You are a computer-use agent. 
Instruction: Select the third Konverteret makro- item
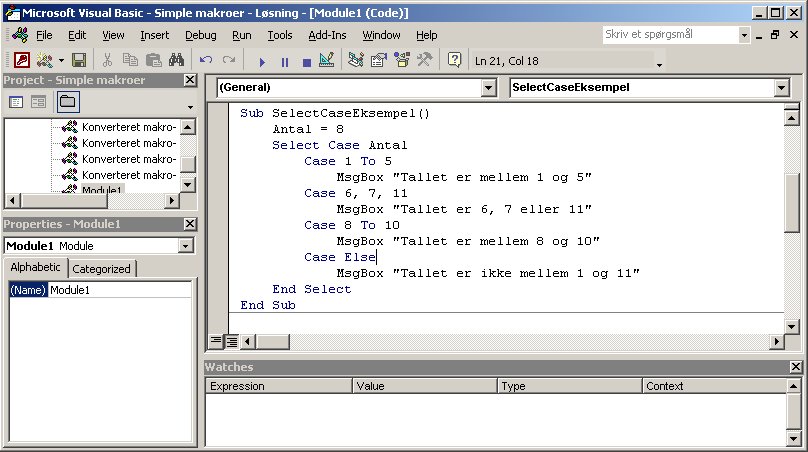coord(129,159)
